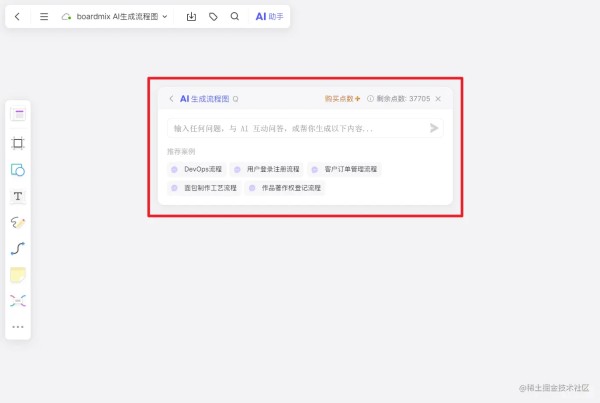The width and height of the screenshot is (600, 403).
Task: Click 购买点数 to buy points
Action: click(342, 99)
